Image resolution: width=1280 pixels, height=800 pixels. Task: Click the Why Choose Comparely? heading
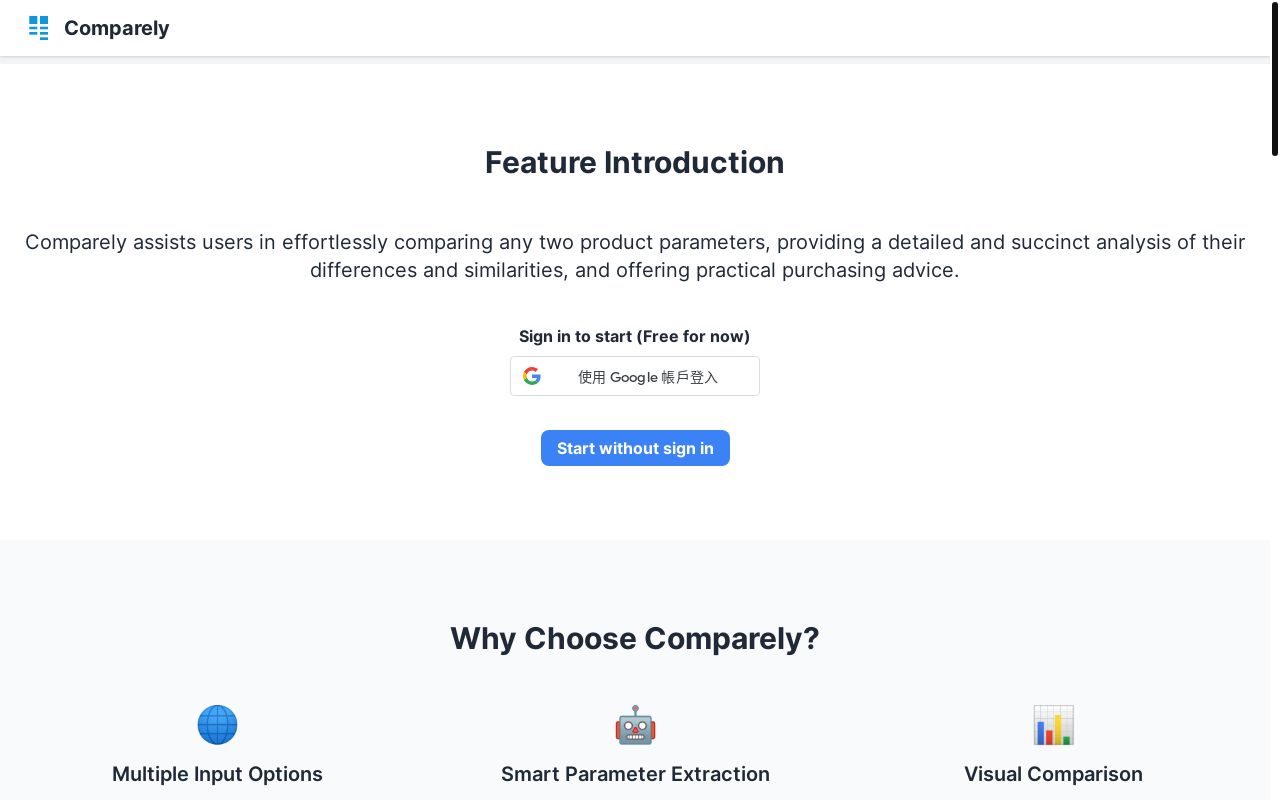[x=634, y=638]
